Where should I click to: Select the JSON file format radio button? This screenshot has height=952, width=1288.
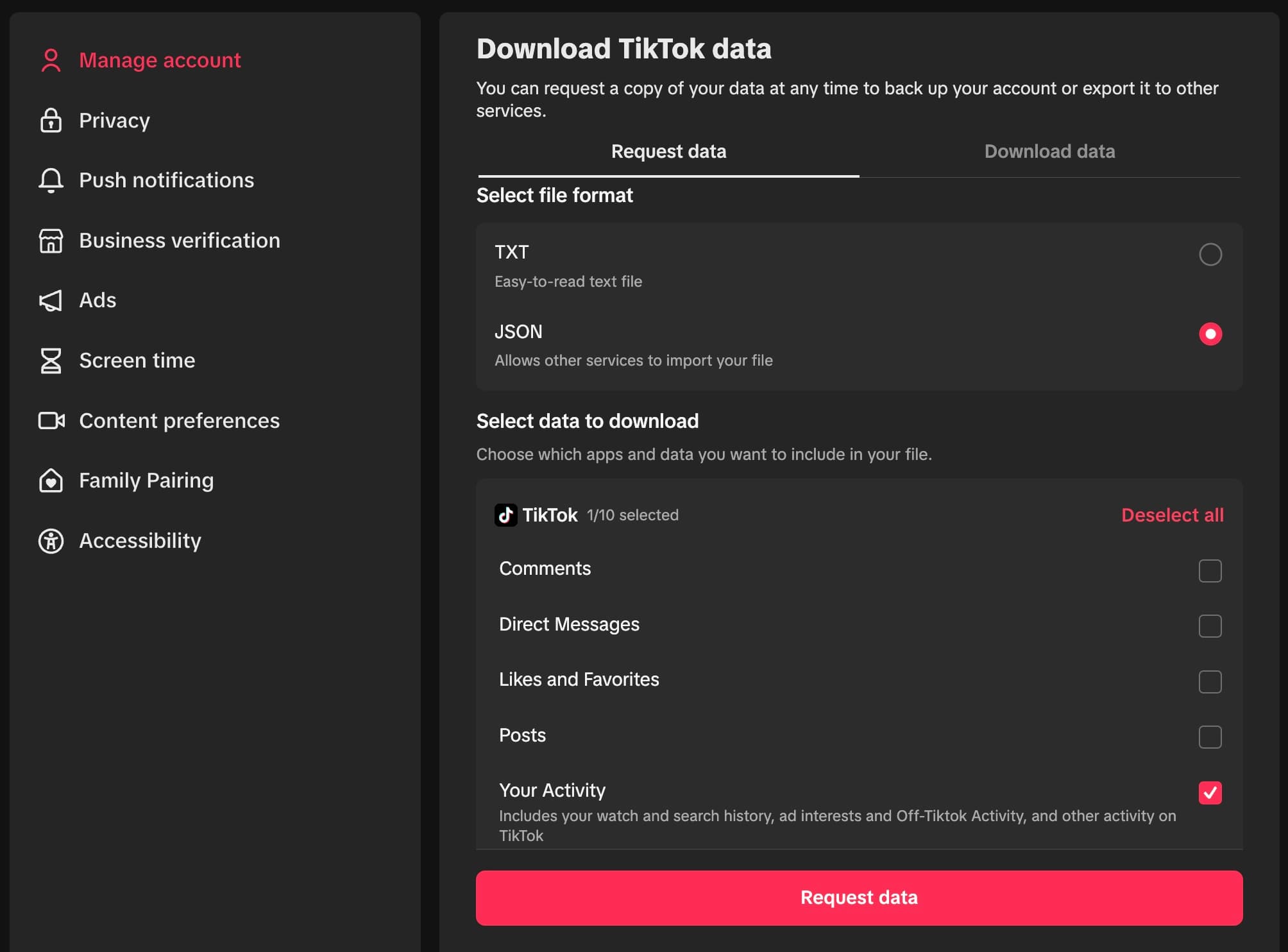pyautogui.click(x=1210, y=334)
